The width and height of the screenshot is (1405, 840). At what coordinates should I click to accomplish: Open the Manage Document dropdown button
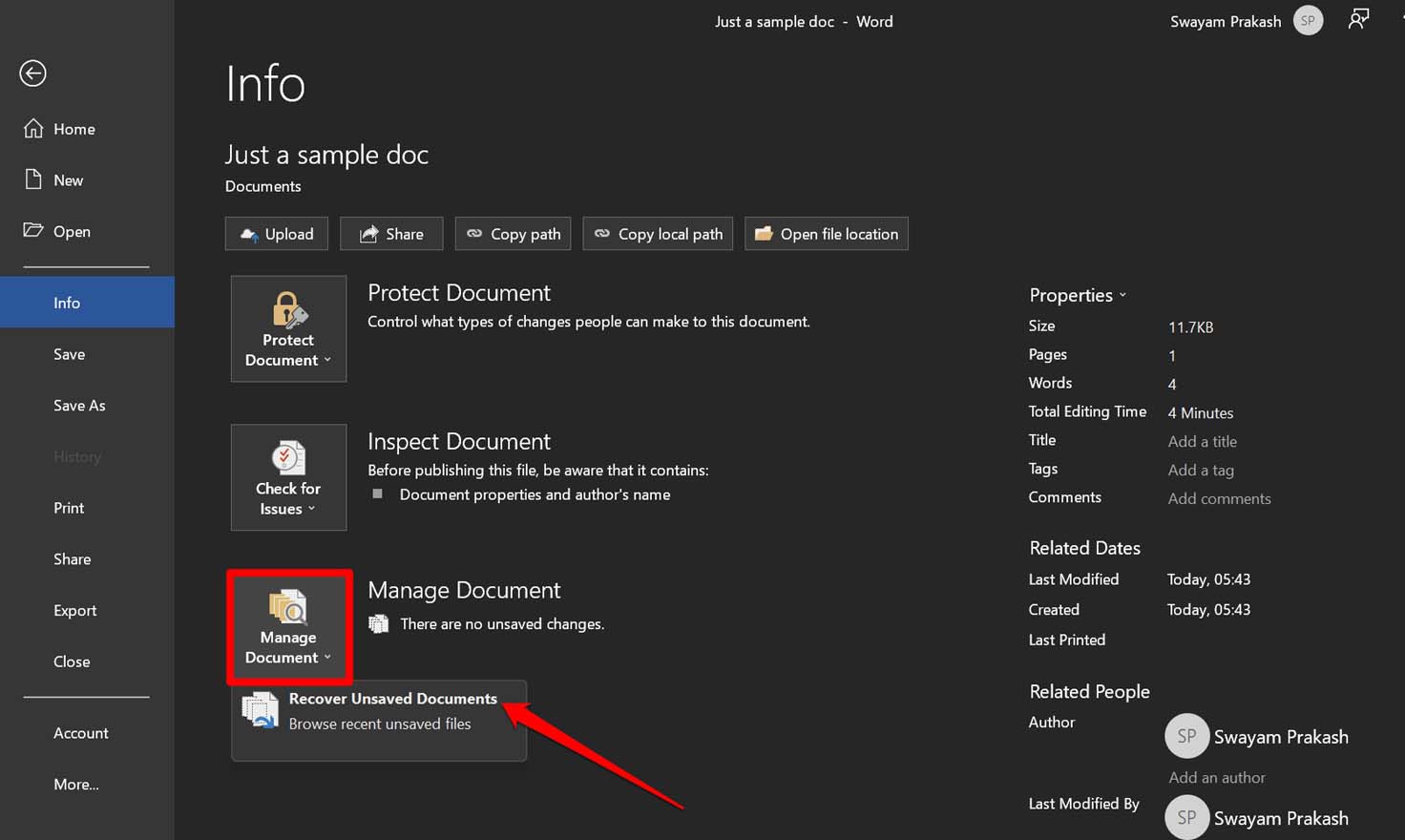point(289,627)
